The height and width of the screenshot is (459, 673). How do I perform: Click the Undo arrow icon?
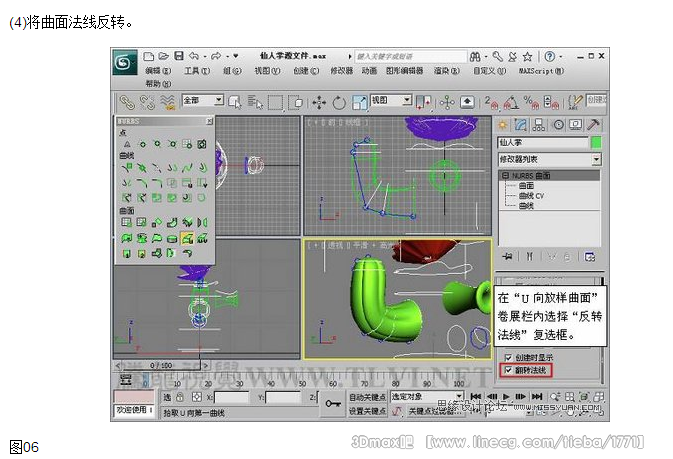pos(194,56)
